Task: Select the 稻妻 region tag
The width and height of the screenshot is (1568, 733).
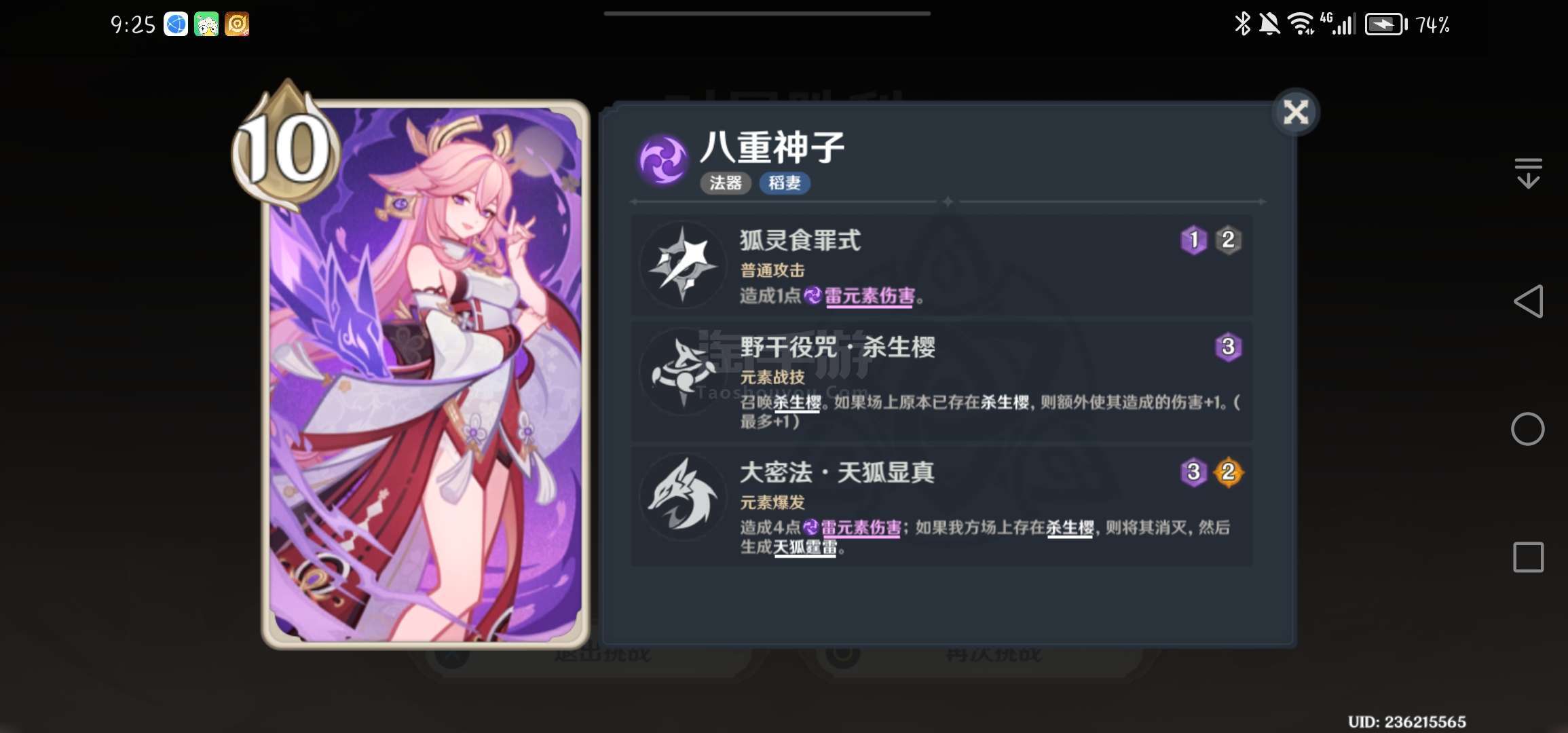Action: click(784, 183)
